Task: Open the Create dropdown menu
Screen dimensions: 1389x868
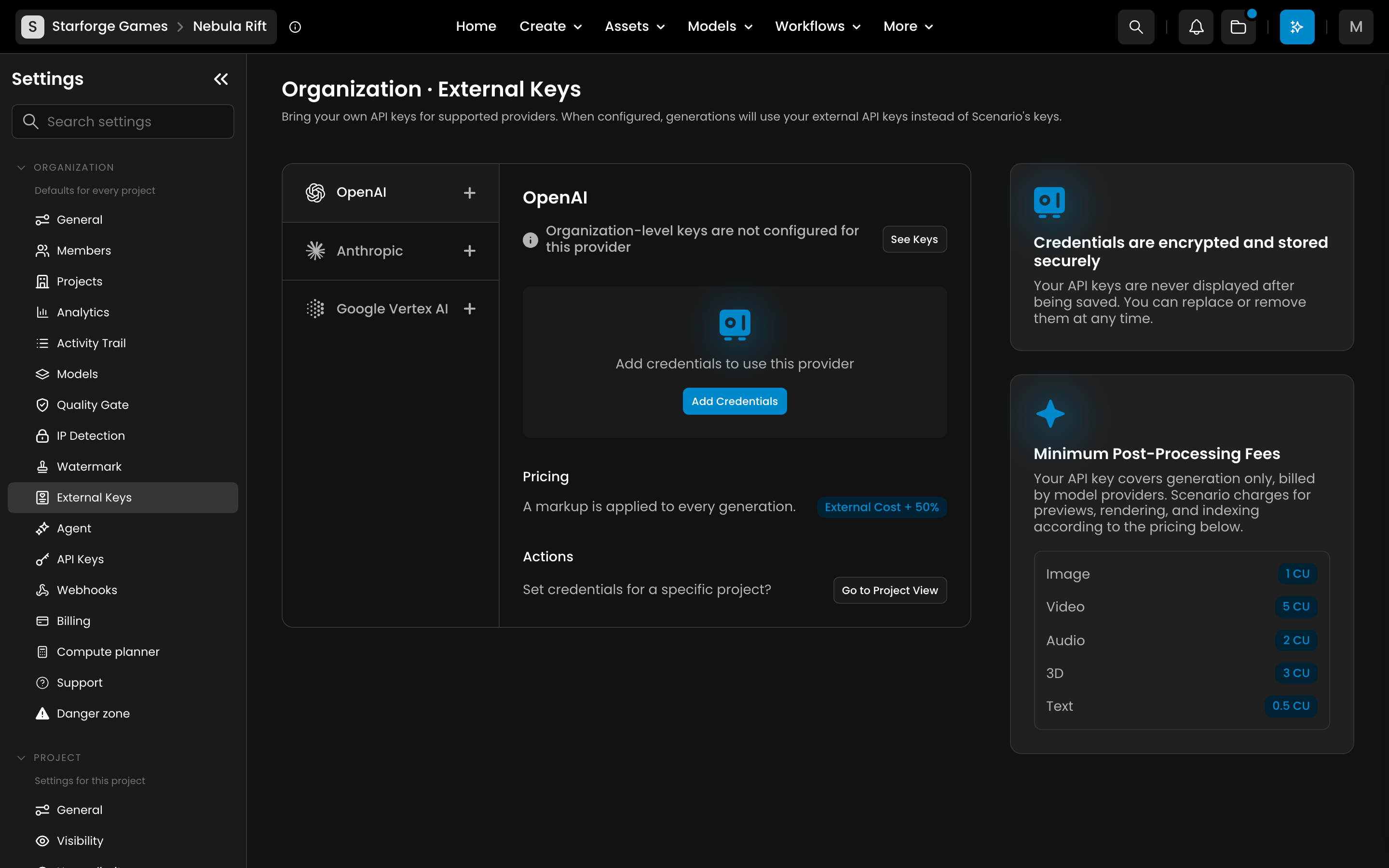Action: coord(550,27)
